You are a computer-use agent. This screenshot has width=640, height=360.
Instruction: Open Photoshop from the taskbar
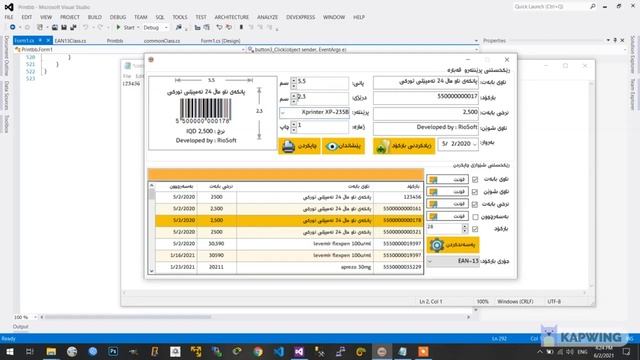coord(113,351)
